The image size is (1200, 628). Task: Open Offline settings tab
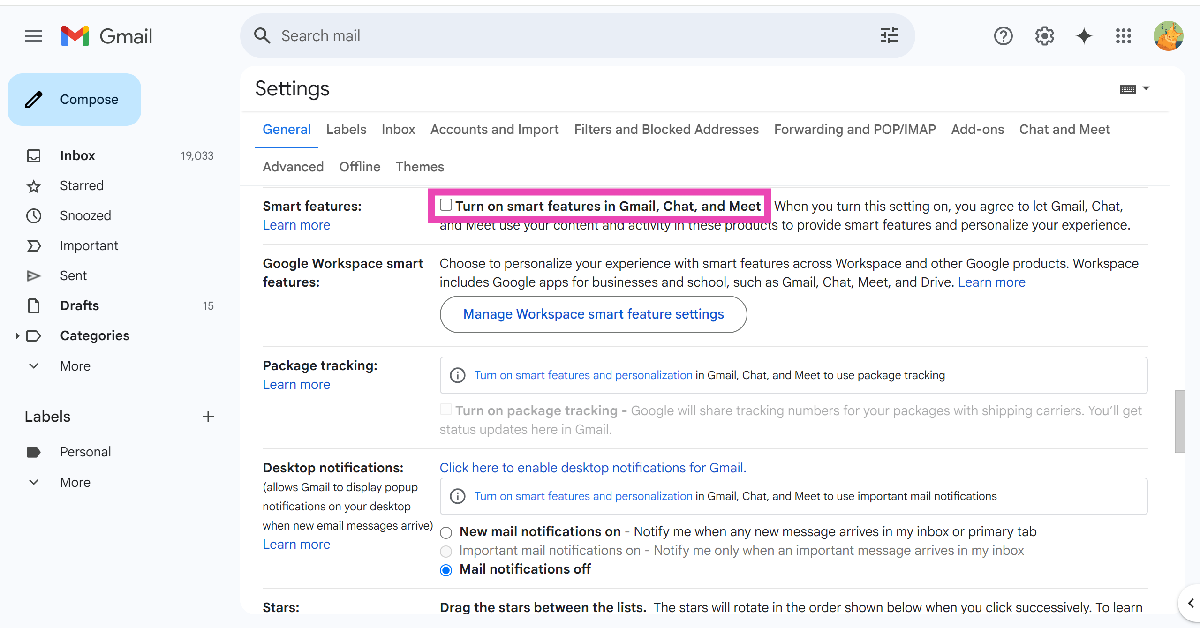tap(360, 167)
